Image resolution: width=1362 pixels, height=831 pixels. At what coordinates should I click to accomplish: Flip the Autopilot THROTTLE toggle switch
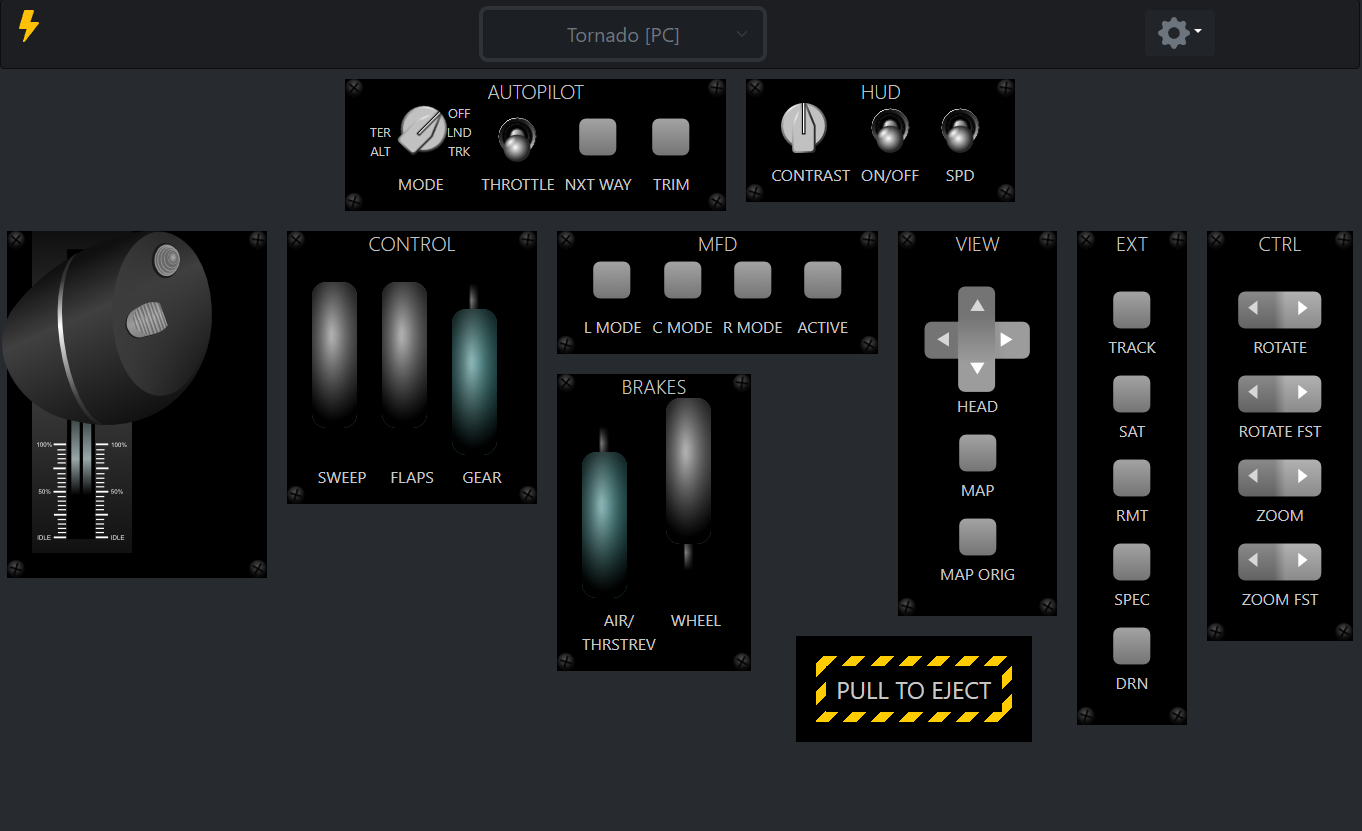point(517,138)
